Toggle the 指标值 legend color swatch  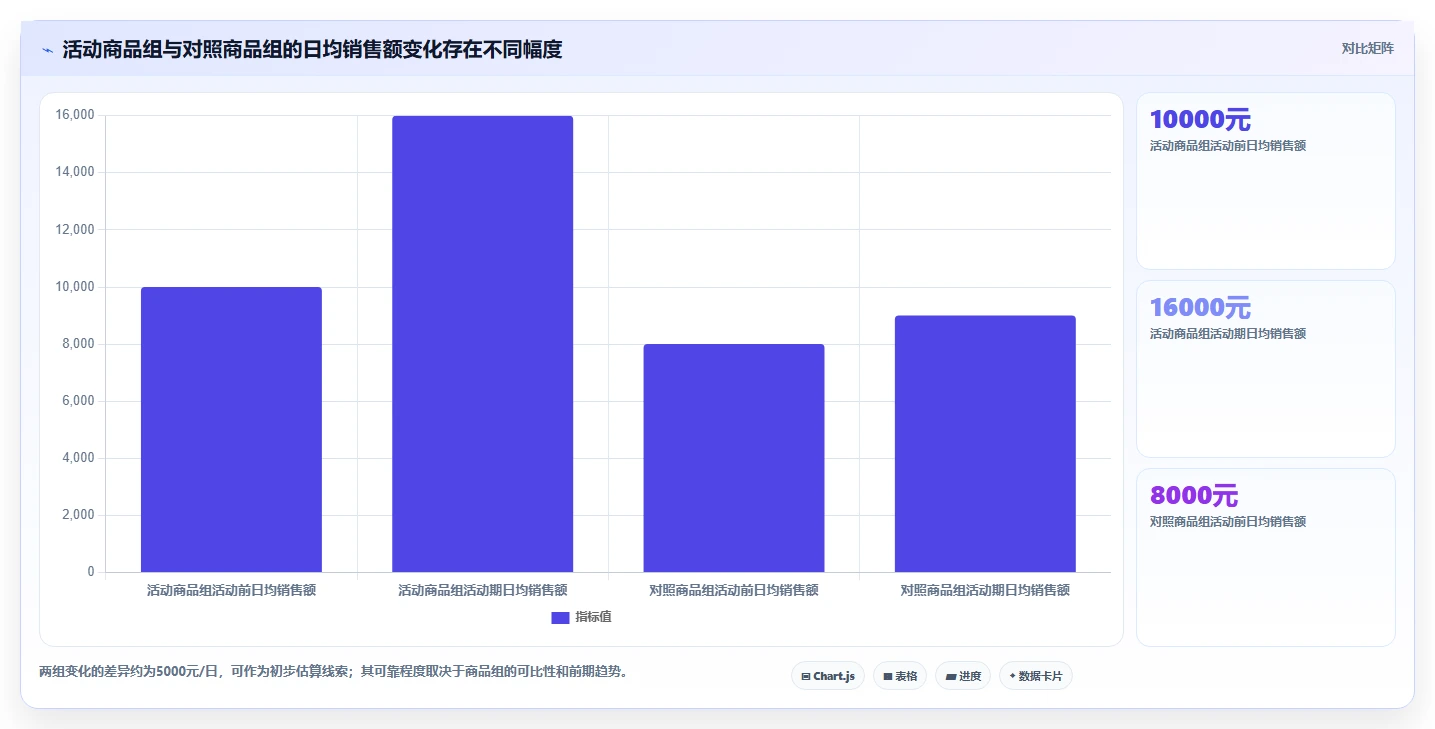click(560, 617)
